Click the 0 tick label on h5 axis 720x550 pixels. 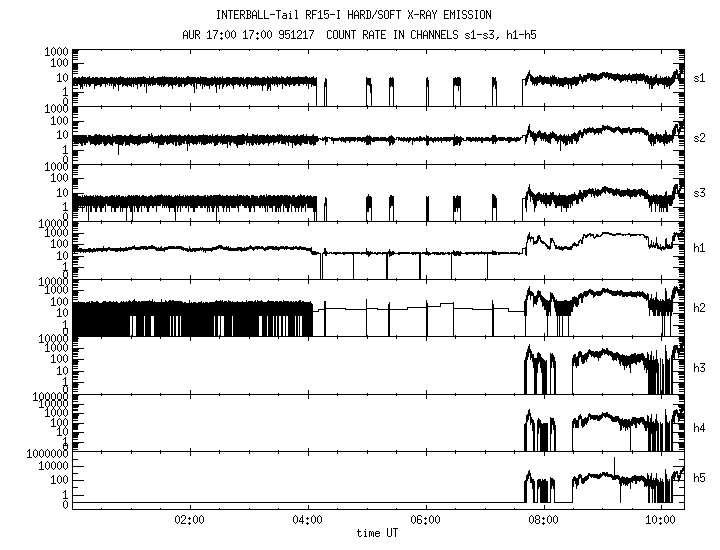(x=66, y=504)
